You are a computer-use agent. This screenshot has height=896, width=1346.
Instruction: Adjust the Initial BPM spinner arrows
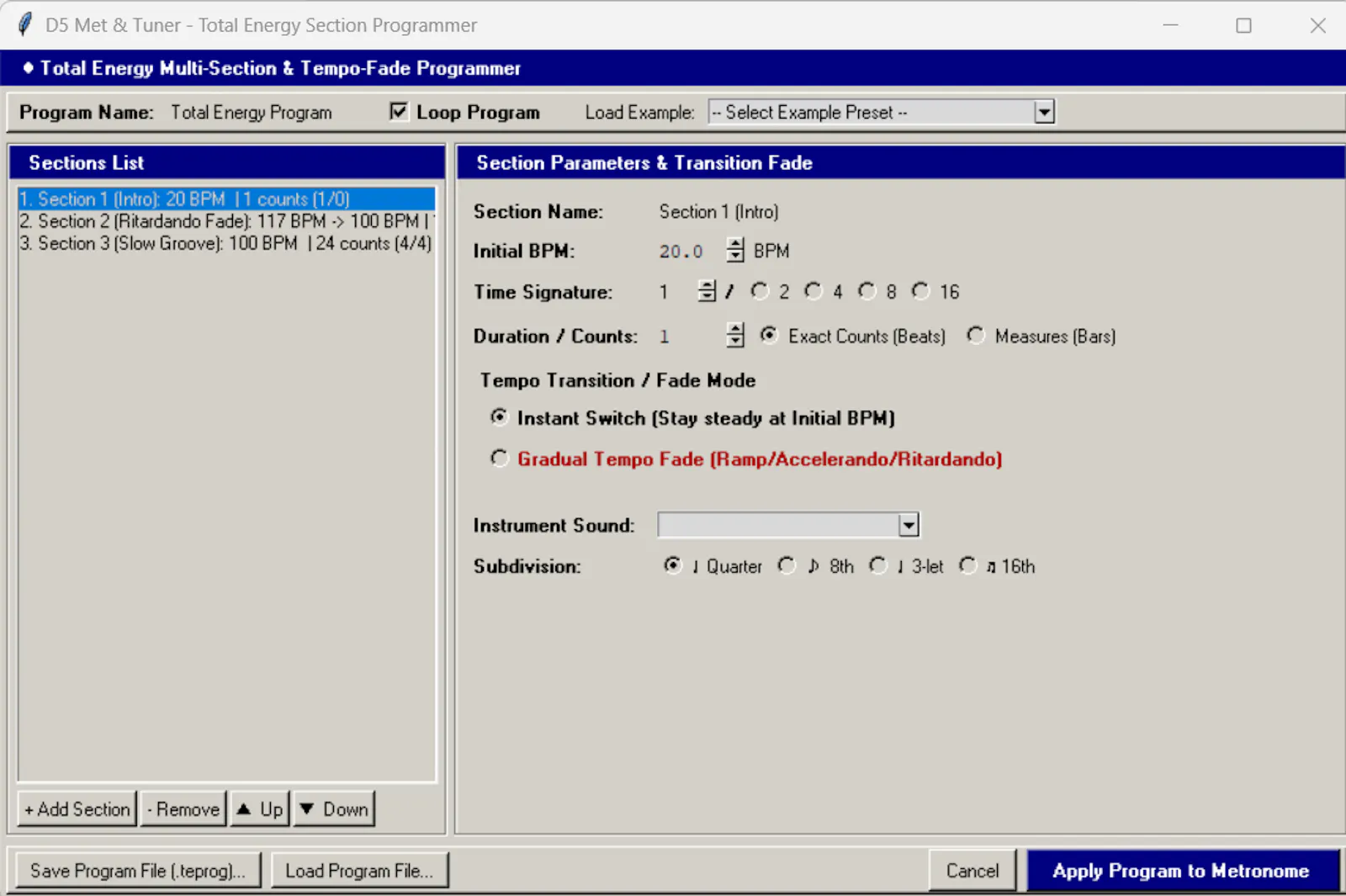pyautogui.click(x=735, y=251)
